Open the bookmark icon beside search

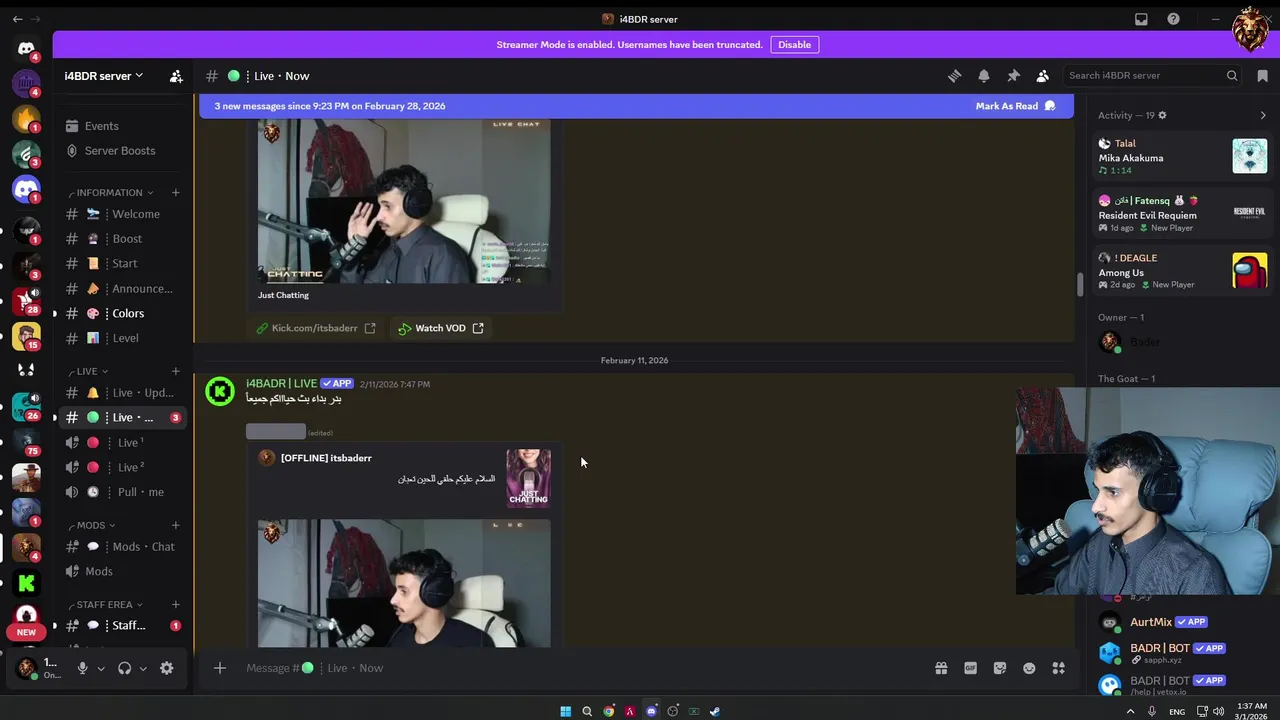[x=1263, y=76]
